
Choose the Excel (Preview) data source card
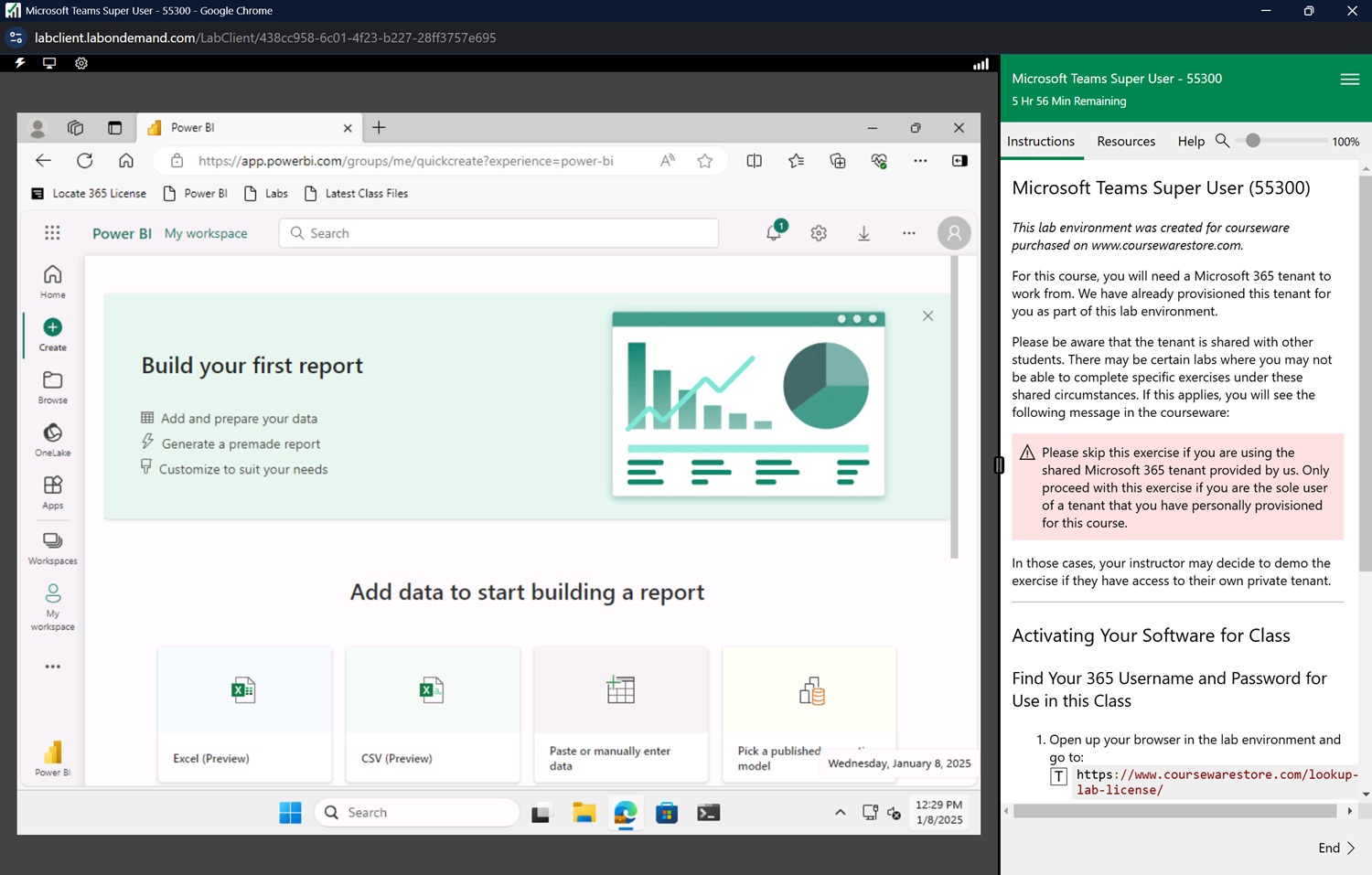[244, 714]
